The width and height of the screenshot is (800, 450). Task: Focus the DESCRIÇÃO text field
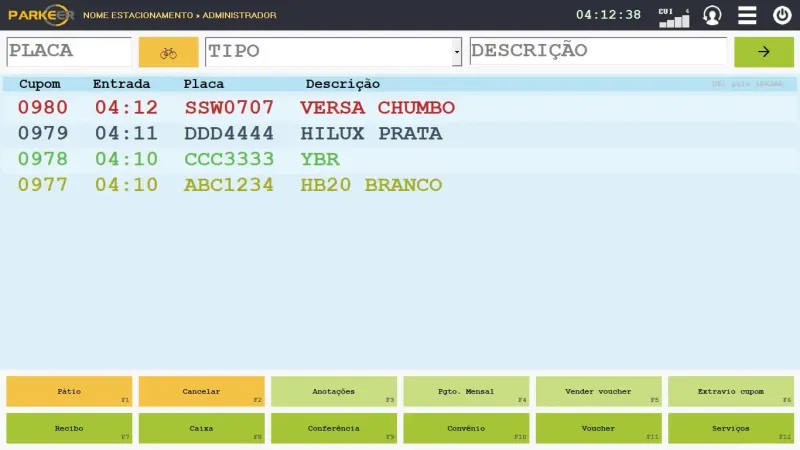coord(597,52)
